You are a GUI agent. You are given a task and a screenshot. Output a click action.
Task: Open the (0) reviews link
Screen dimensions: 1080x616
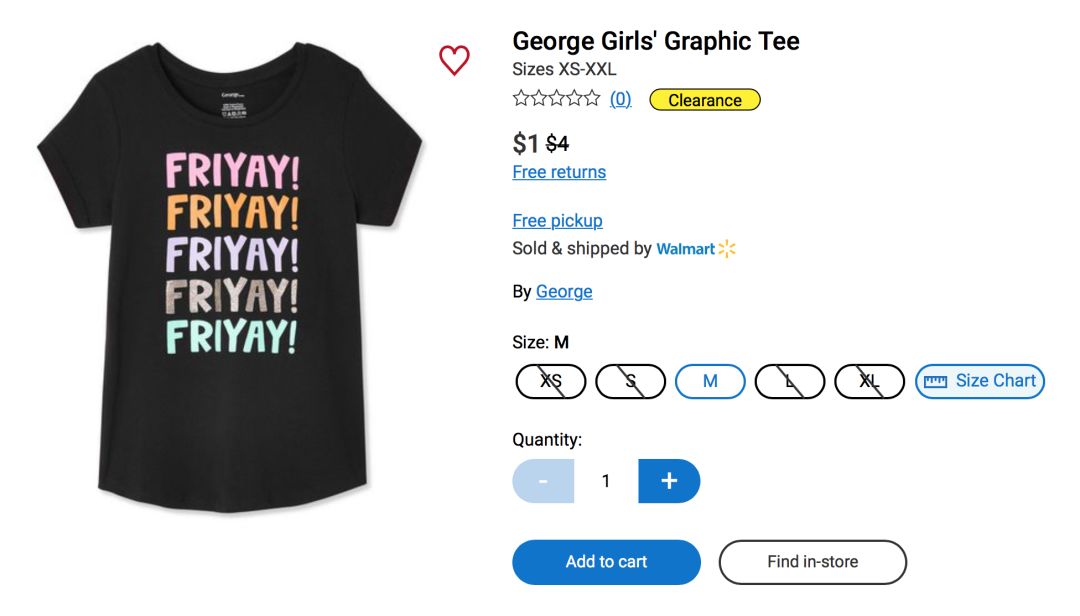point(621,99)
